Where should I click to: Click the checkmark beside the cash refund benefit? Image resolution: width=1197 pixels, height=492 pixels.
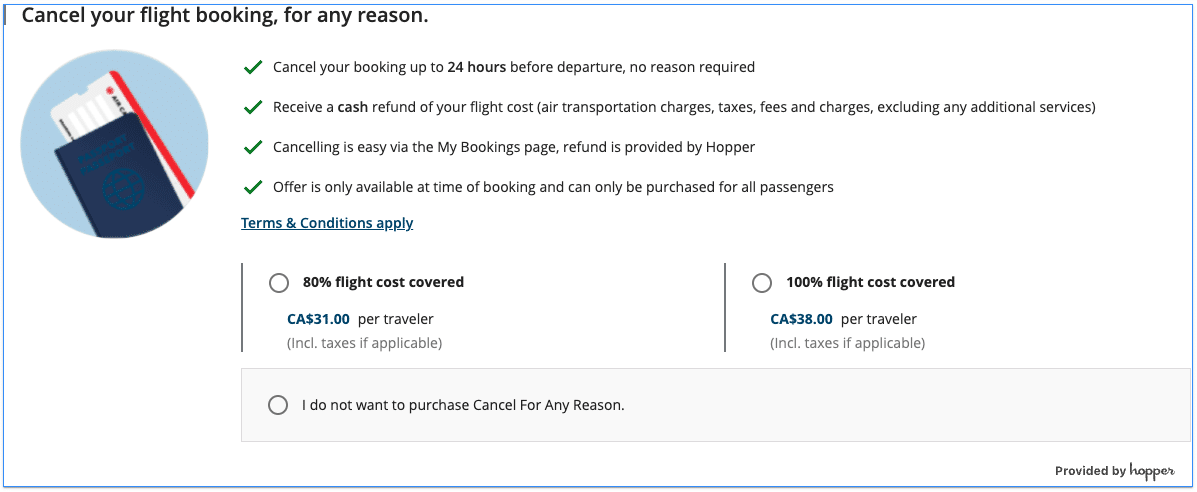pos(253,107)
